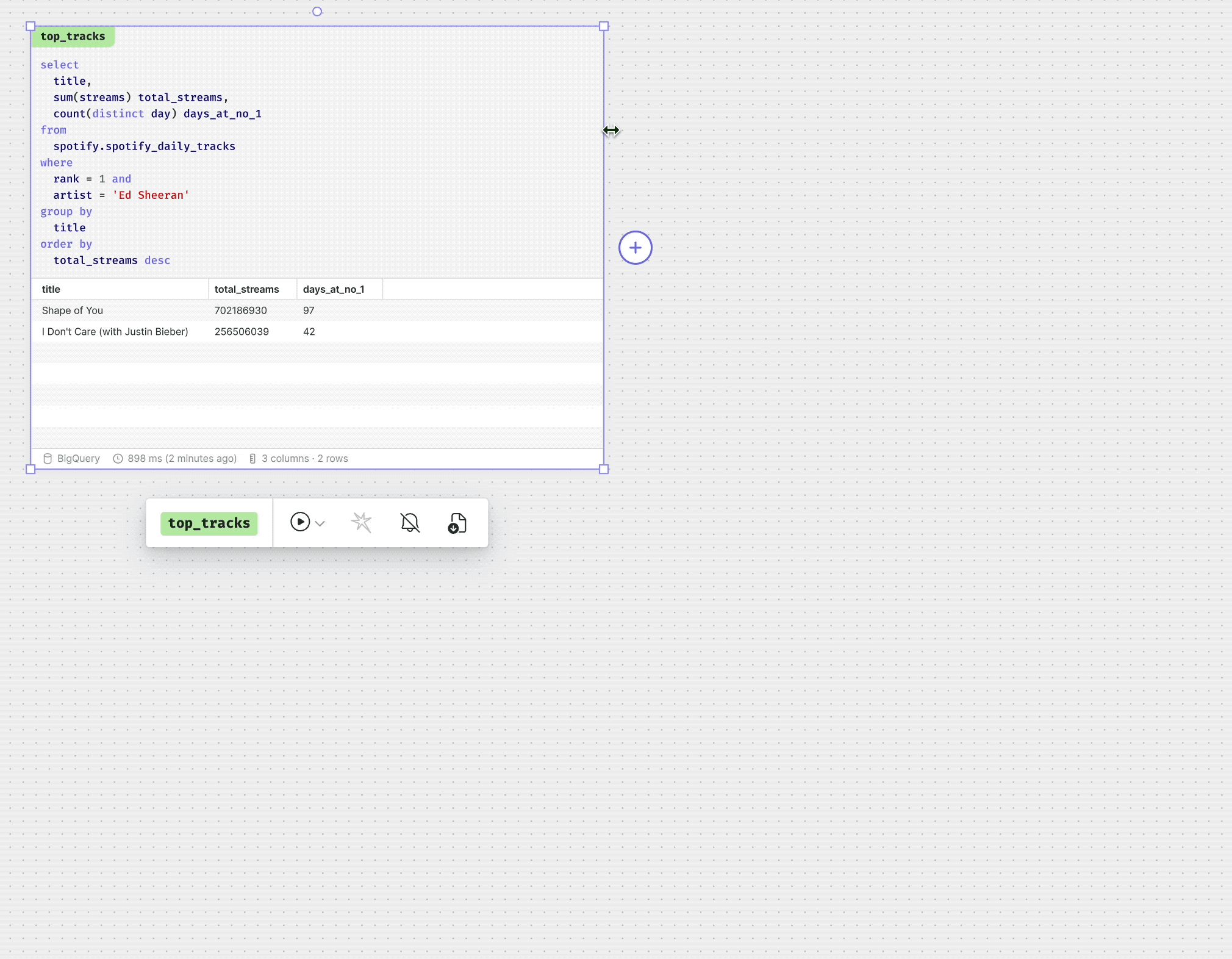Viewport: 1232px width, 959px height.
Task: Open run options dropdown chevron
Action: [x=320, y=523]
